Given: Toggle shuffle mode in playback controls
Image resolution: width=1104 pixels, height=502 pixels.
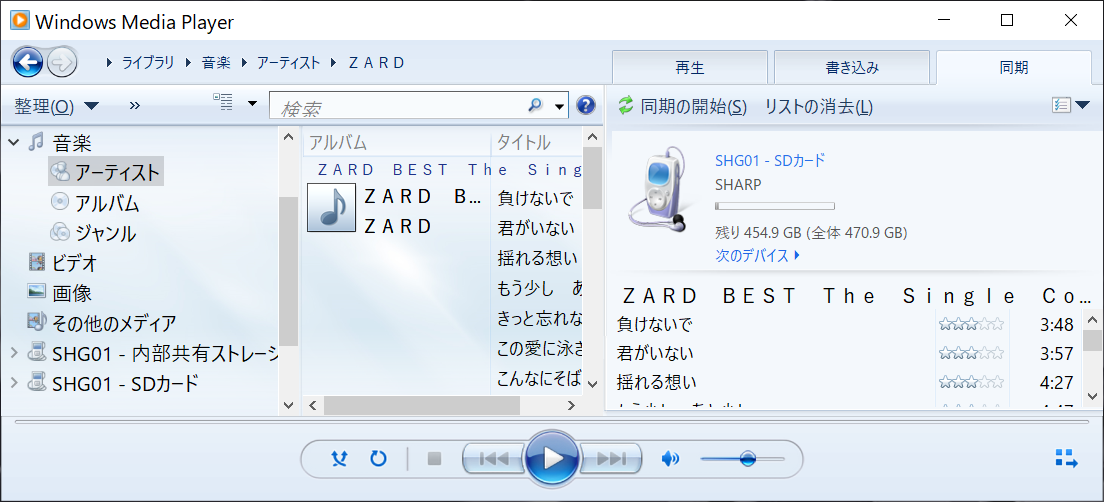Looking at the screenshot, I should 340,459.
